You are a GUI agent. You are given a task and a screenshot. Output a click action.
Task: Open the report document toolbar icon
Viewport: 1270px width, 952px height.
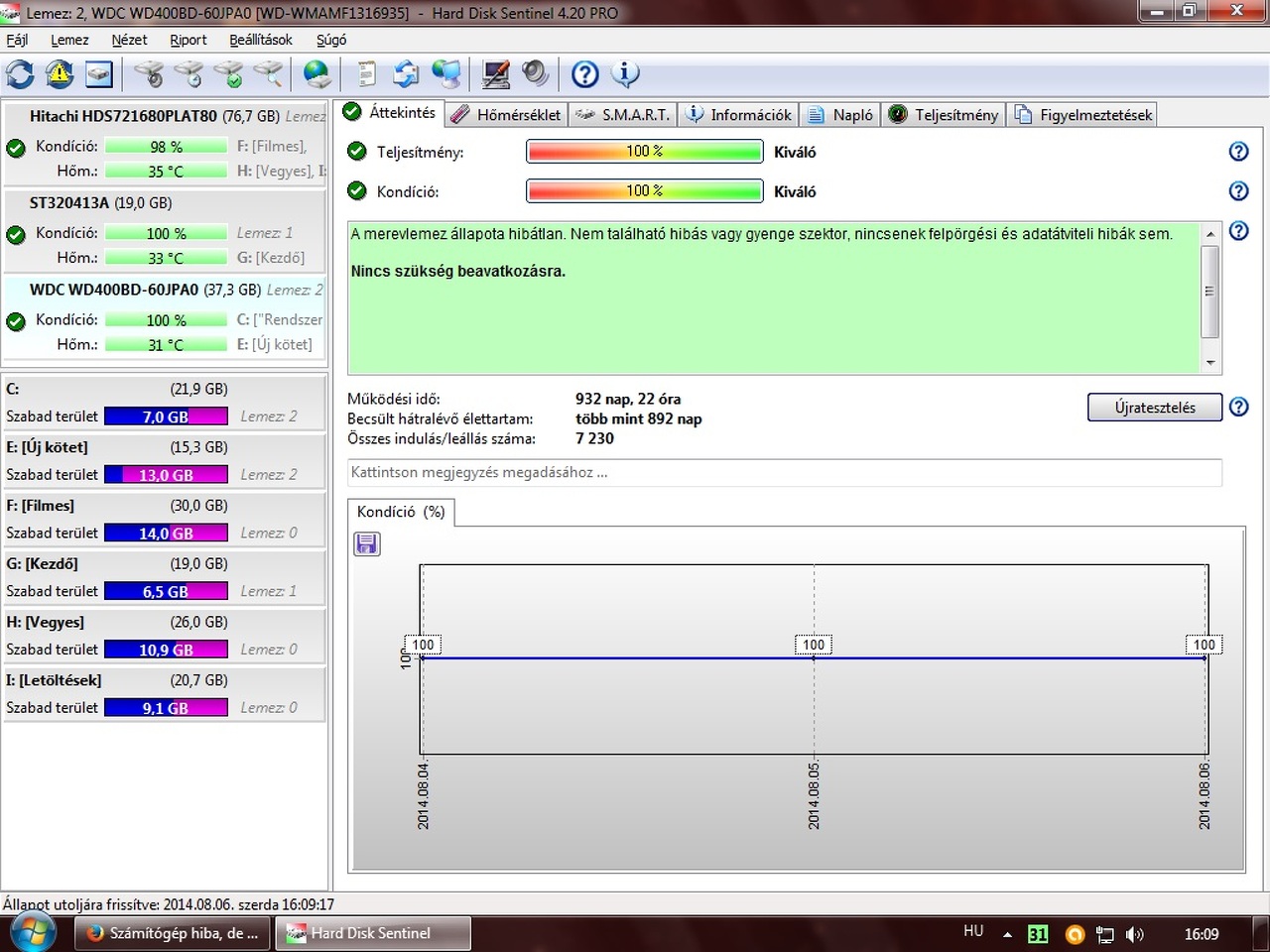coord(367,74)
